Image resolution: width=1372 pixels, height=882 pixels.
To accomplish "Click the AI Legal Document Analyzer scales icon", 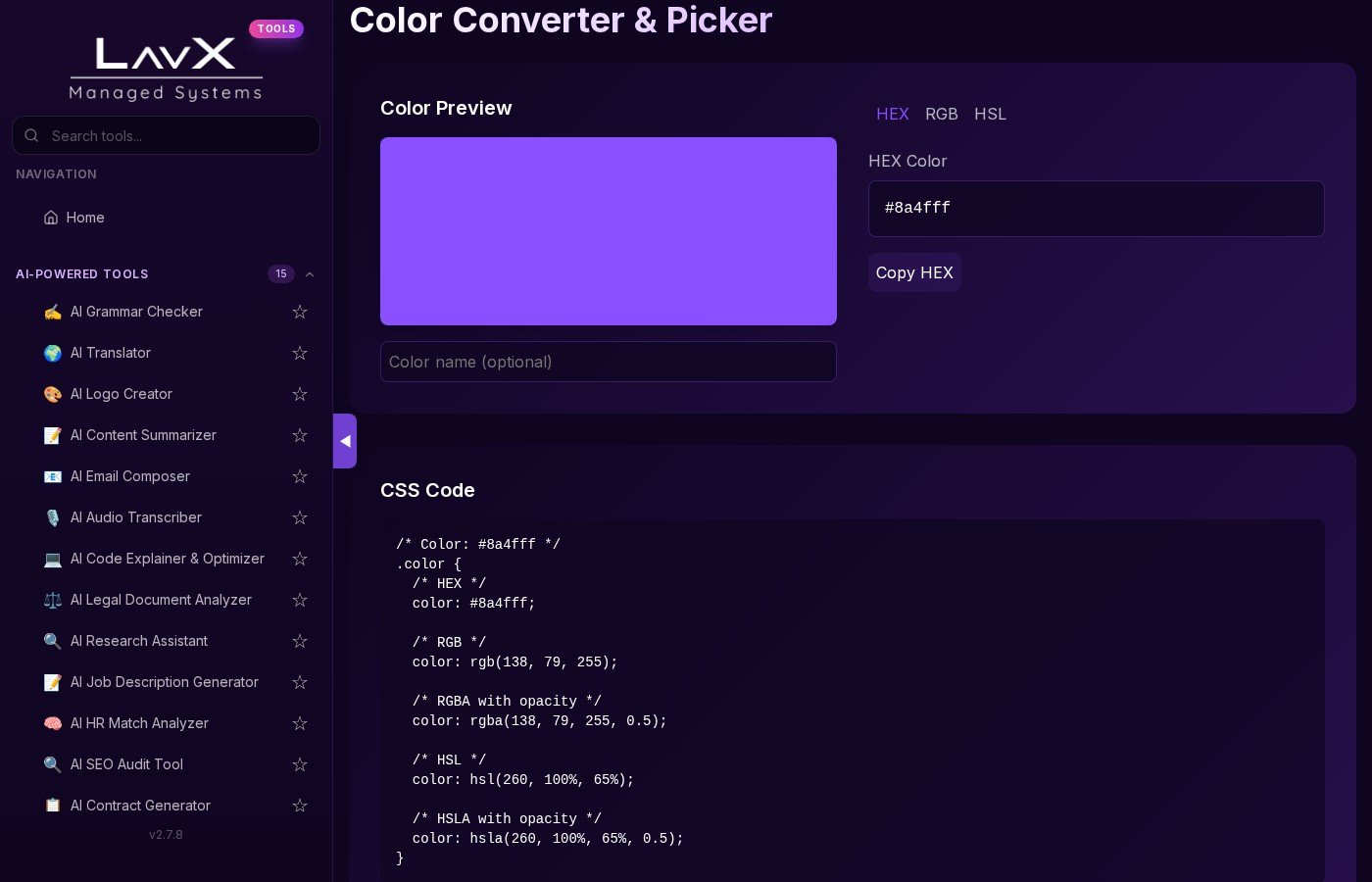I will 53,600.
